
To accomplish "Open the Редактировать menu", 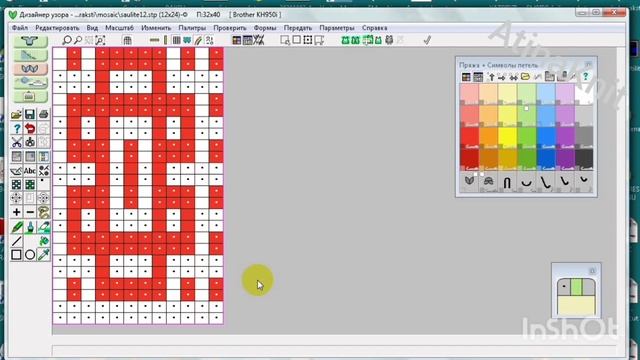I will (57, 28).
